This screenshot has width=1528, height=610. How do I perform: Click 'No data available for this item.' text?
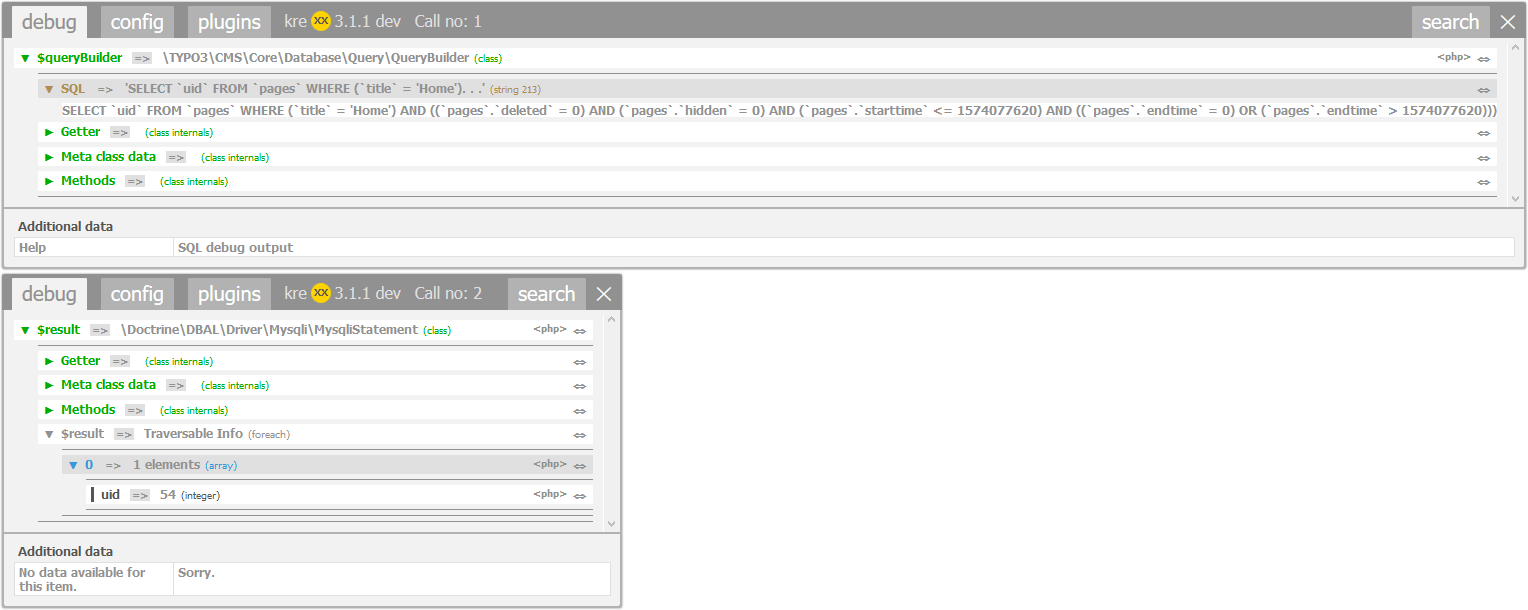(x=82, y=579)
